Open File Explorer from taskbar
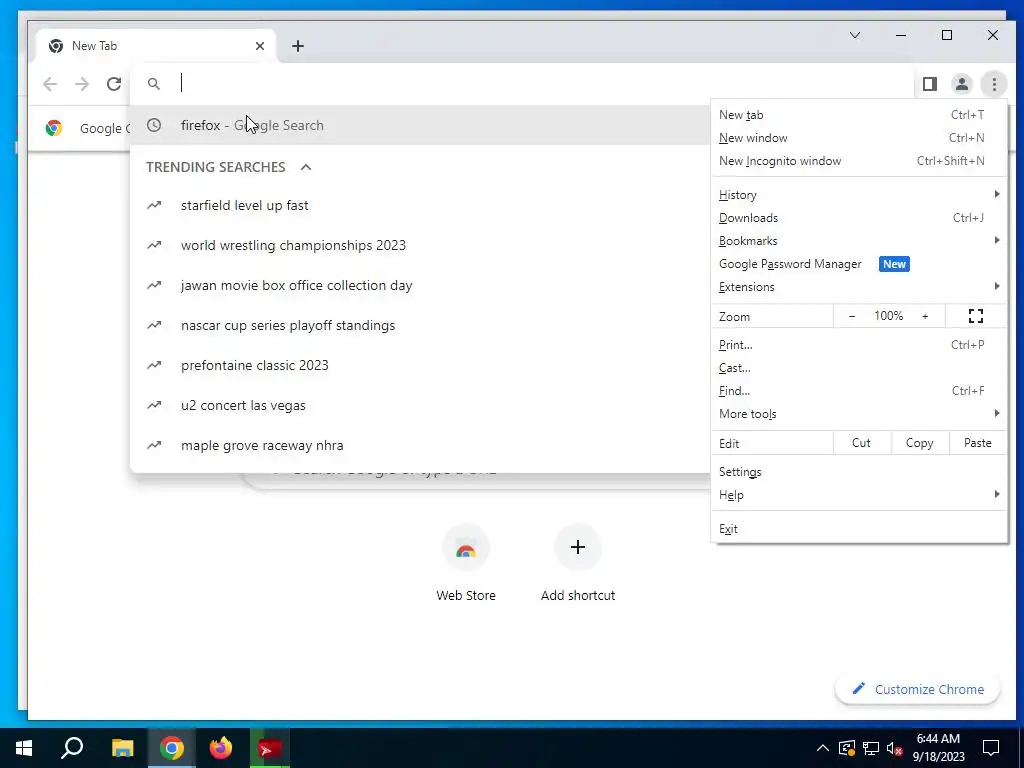The height and width of the screenshot is (768, 1024). [122, 748]
